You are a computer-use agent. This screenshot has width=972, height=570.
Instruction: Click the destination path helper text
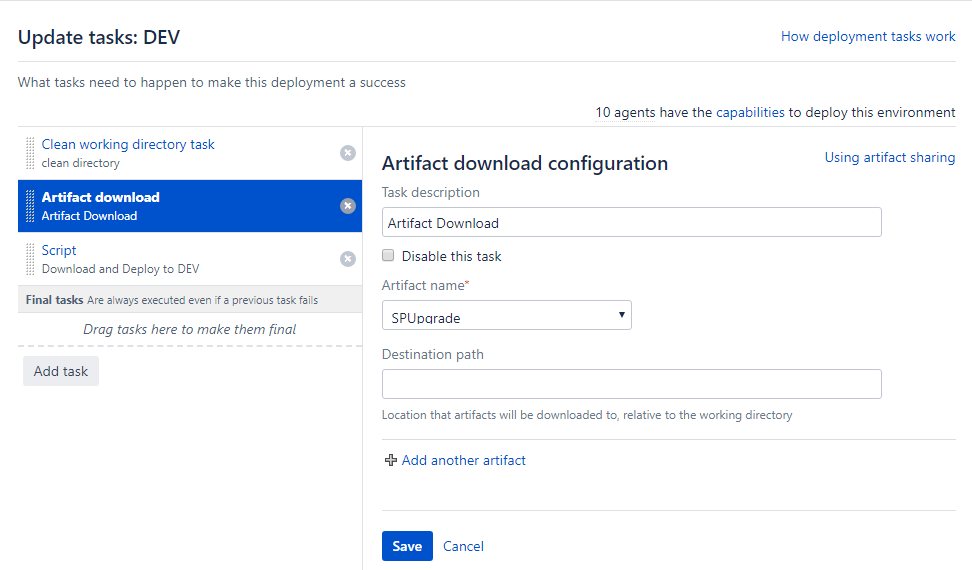[x=587, y=414]
